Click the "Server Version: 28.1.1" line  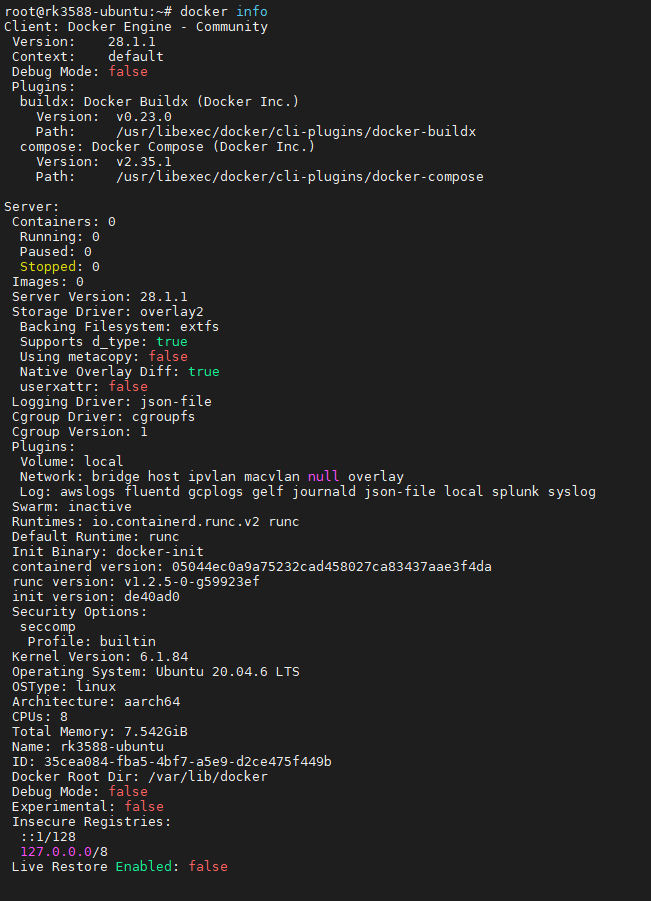99,296
